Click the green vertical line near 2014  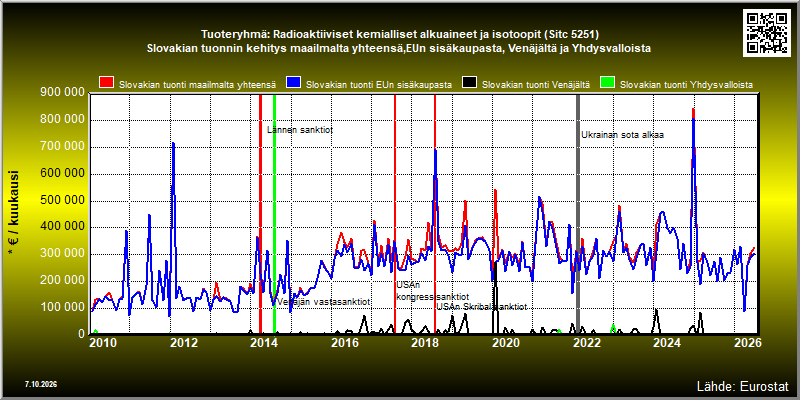pos(274,213)
